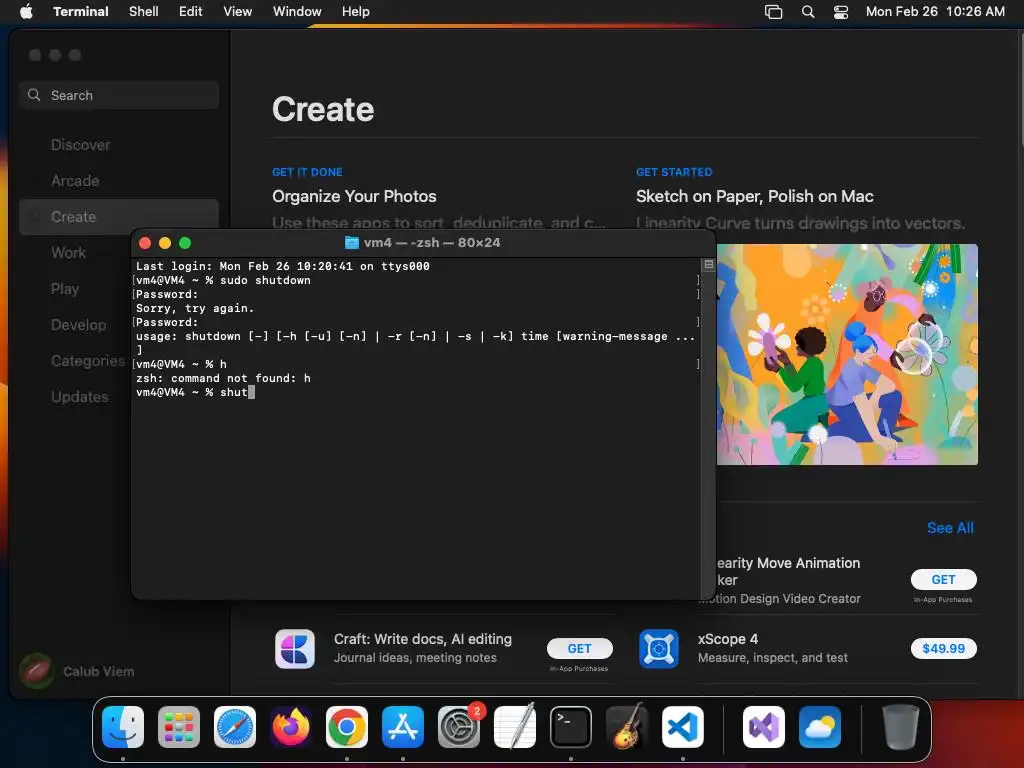Open TextEdit from the Dock

[515, 727]
